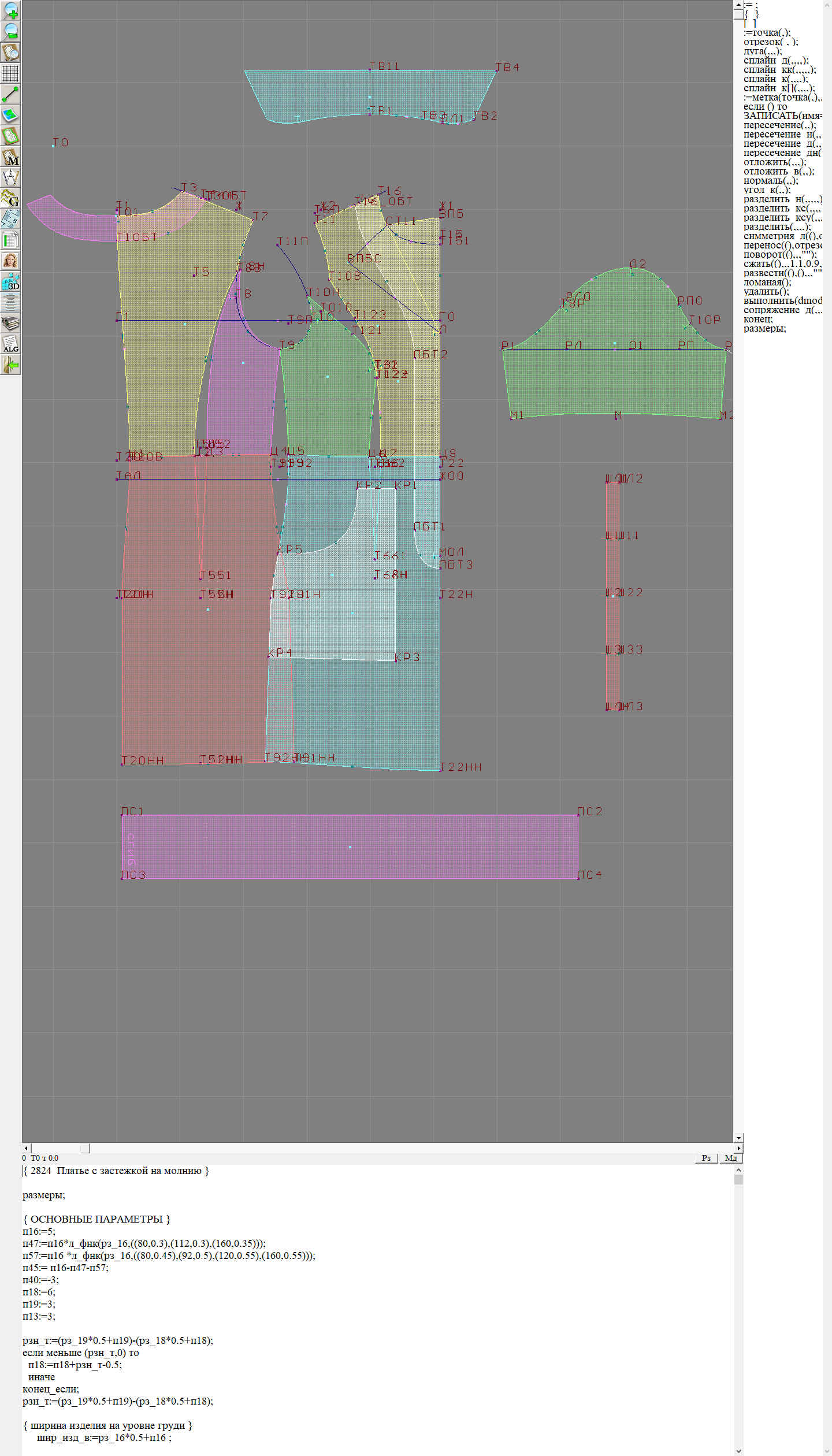
Task: Insert 'отрезок( , );' operator from list
Action: click(x=771, y=42)
